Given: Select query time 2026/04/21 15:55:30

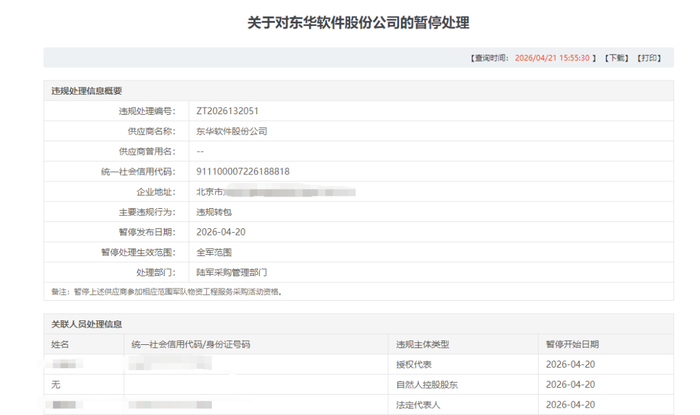Looking at the screenshot, I should click(552, 58).
